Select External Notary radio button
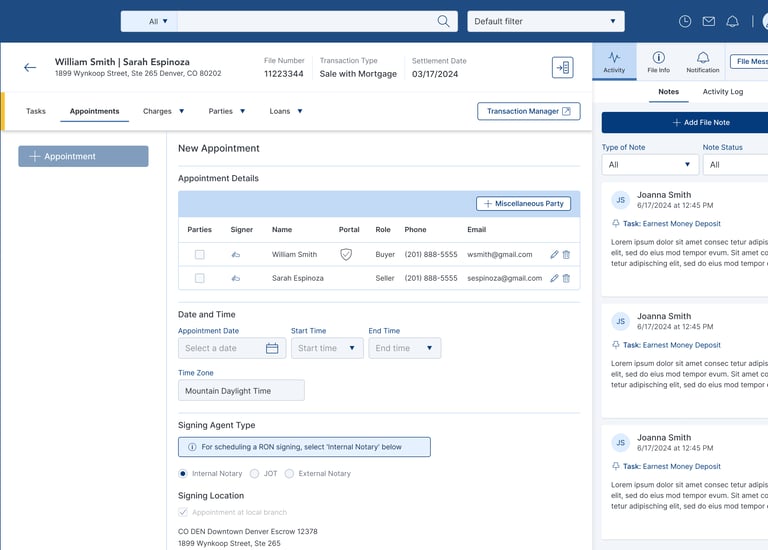The height and width of the screenshot is (550, 768). (x=289, y=474)
